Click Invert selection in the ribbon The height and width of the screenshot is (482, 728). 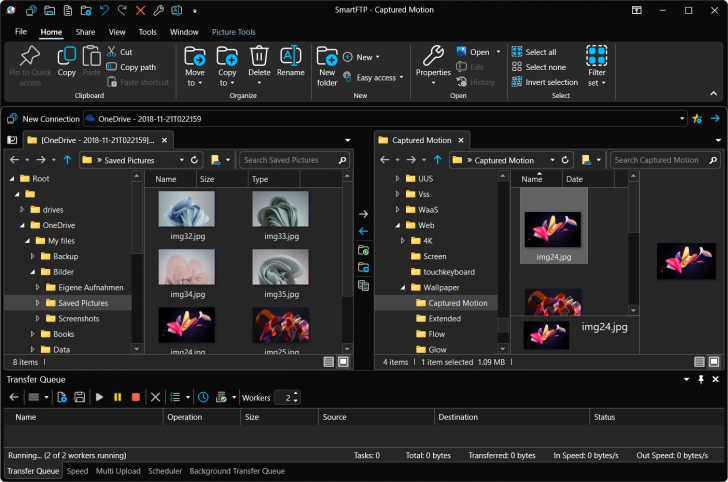coord(551,82)
